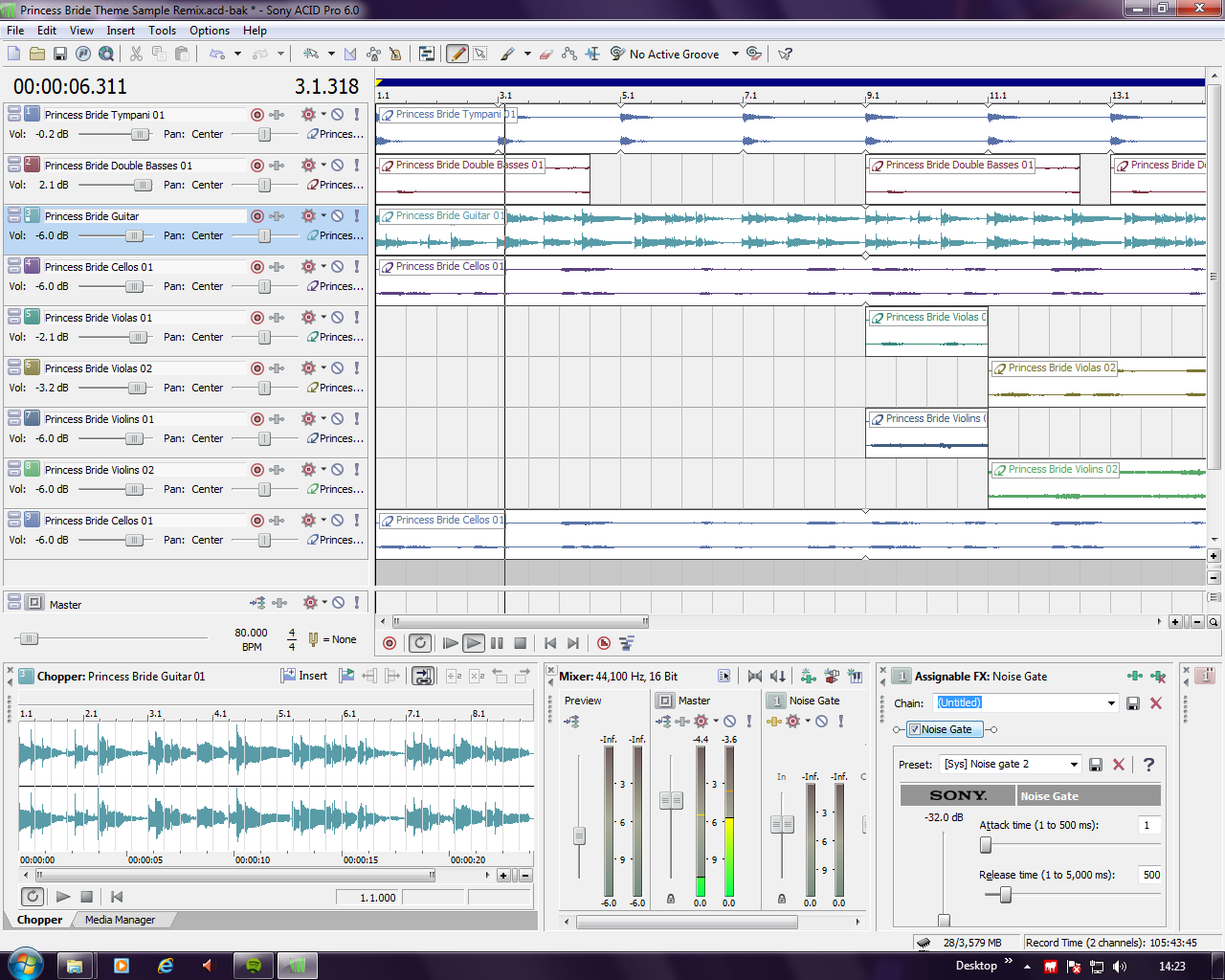Select the Draw tool pencil icon
The image size is (1225, 980).
[457, 55]
